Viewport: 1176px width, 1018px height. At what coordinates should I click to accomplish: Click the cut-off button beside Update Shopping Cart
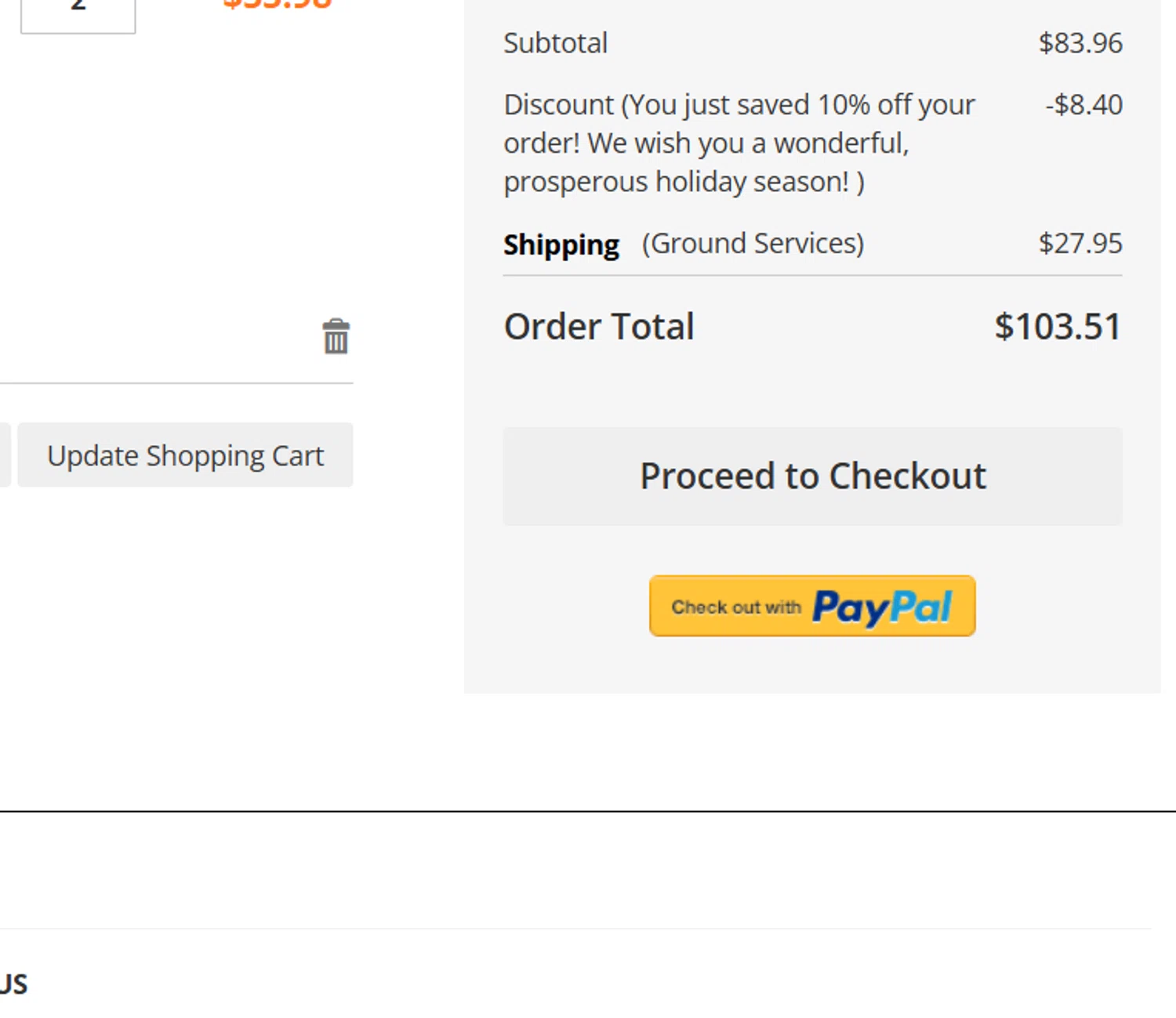pos(4,455)
